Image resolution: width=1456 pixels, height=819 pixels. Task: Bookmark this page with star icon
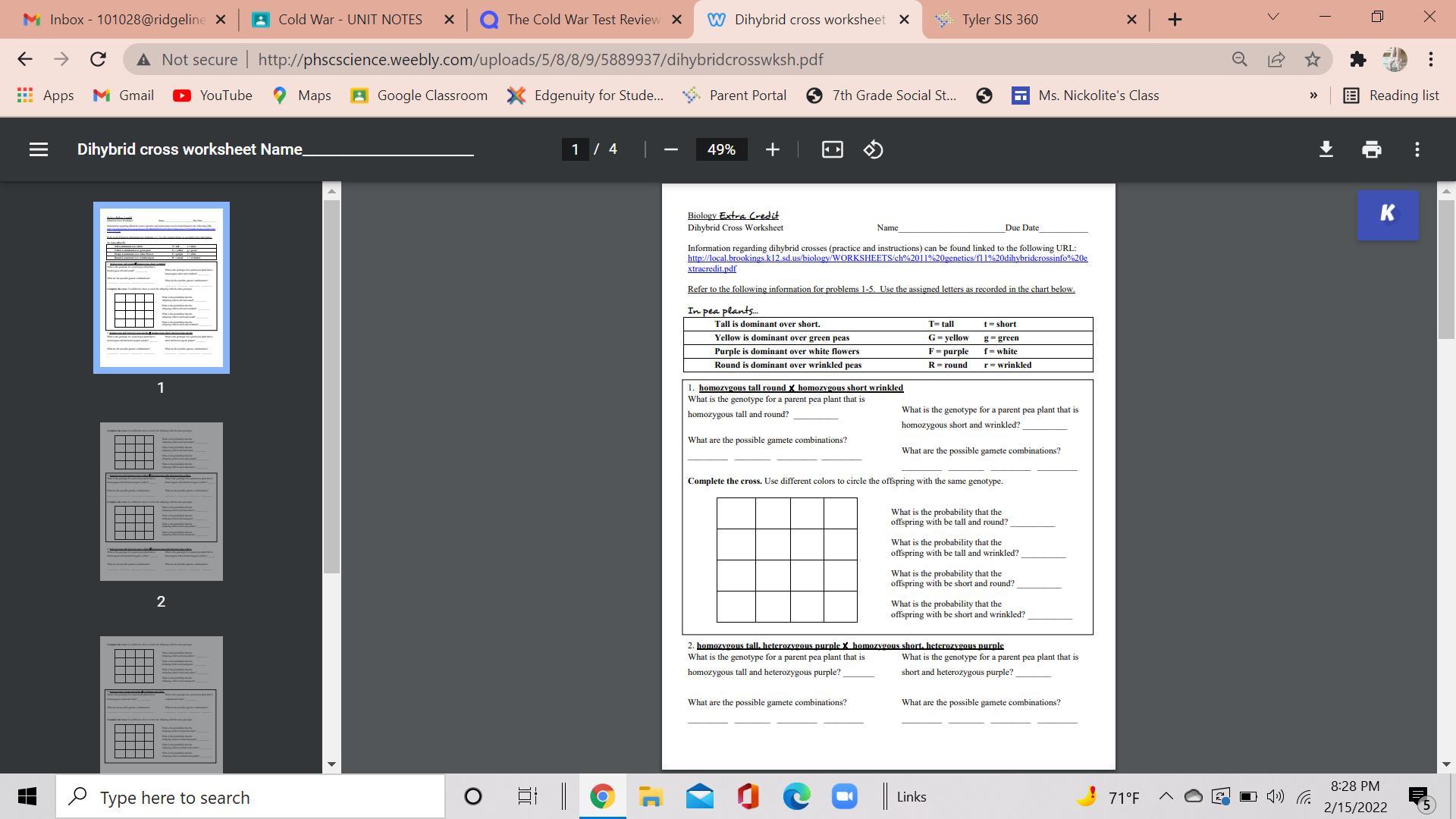click(x=1313, y=59)
